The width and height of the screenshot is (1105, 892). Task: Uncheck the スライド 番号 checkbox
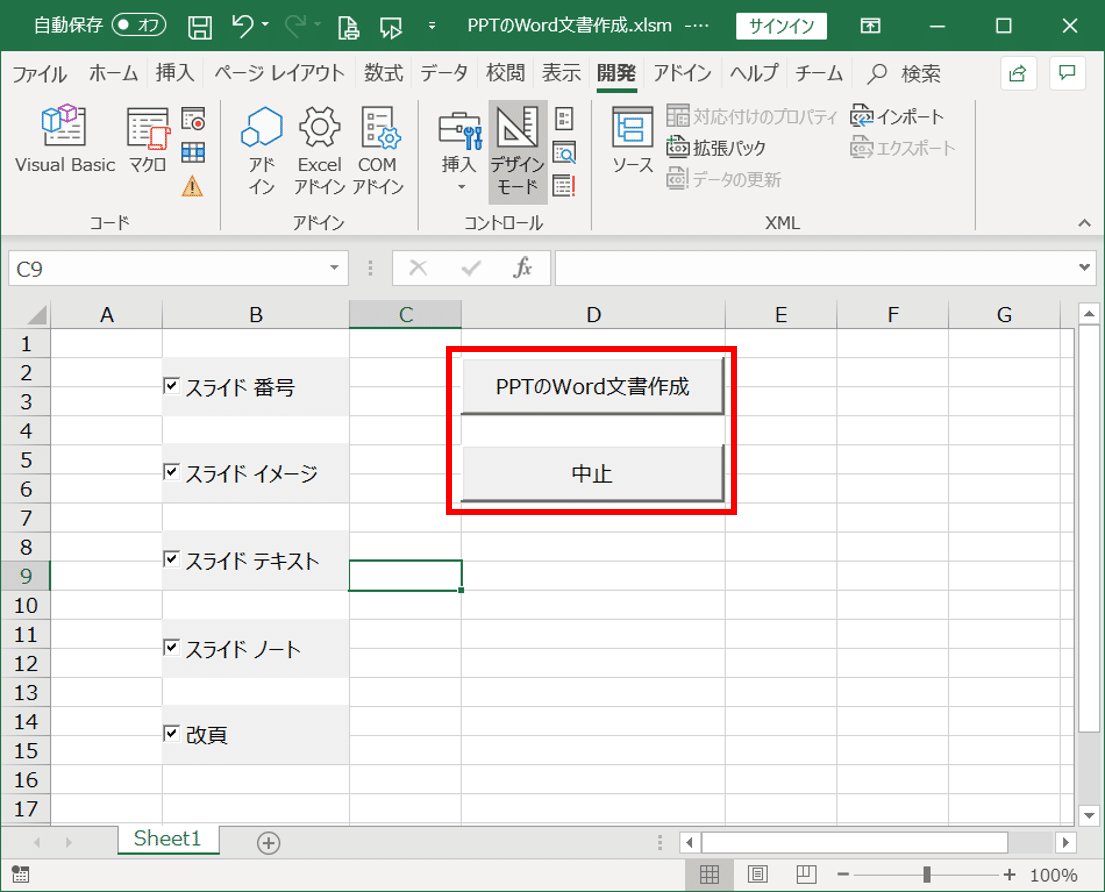point(171,385)
